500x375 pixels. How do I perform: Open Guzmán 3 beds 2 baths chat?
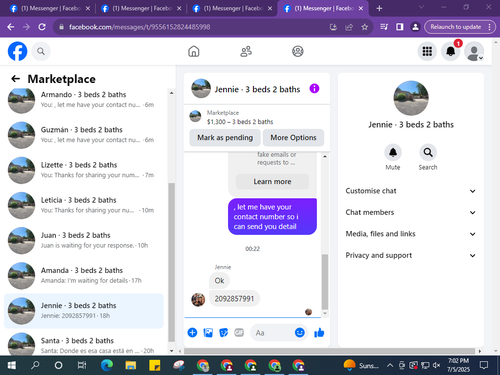84,135
